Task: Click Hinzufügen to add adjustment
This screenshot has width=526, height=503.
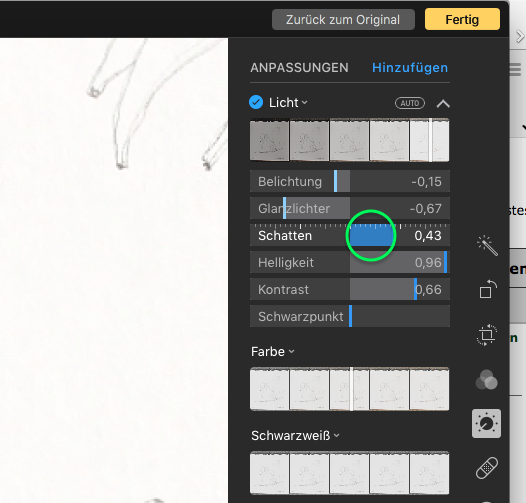Action: click(410, 68)
